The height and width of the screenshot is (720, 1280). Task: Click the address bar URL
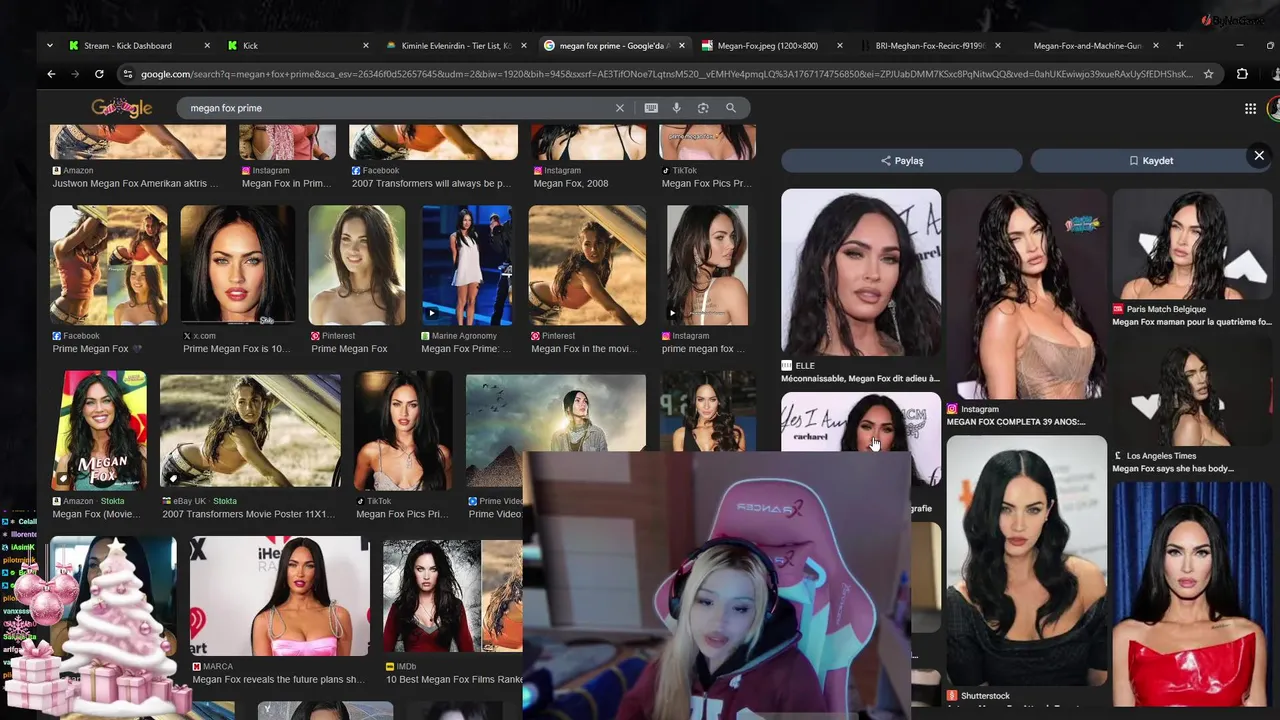point(666,74)
